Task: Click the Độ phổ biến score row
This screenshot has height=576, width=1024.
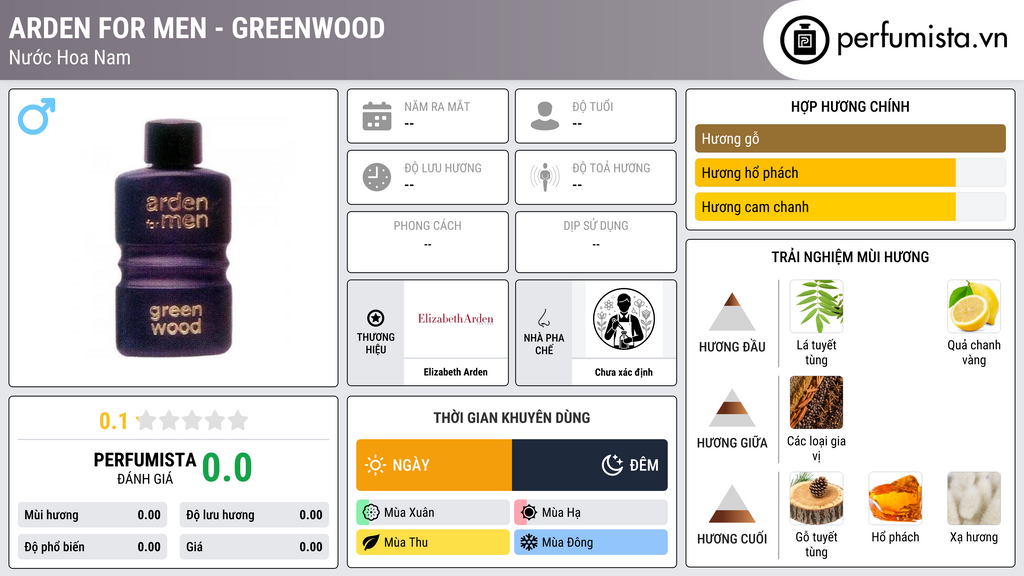Action: pyautogui.click(x=93, y=547)
